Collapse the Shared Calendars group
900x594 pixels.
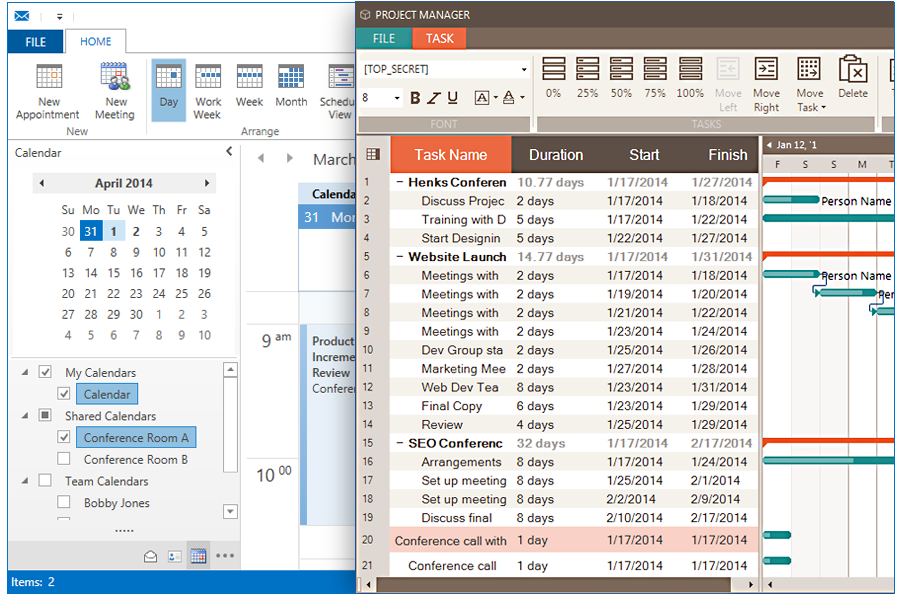[25, 416]
